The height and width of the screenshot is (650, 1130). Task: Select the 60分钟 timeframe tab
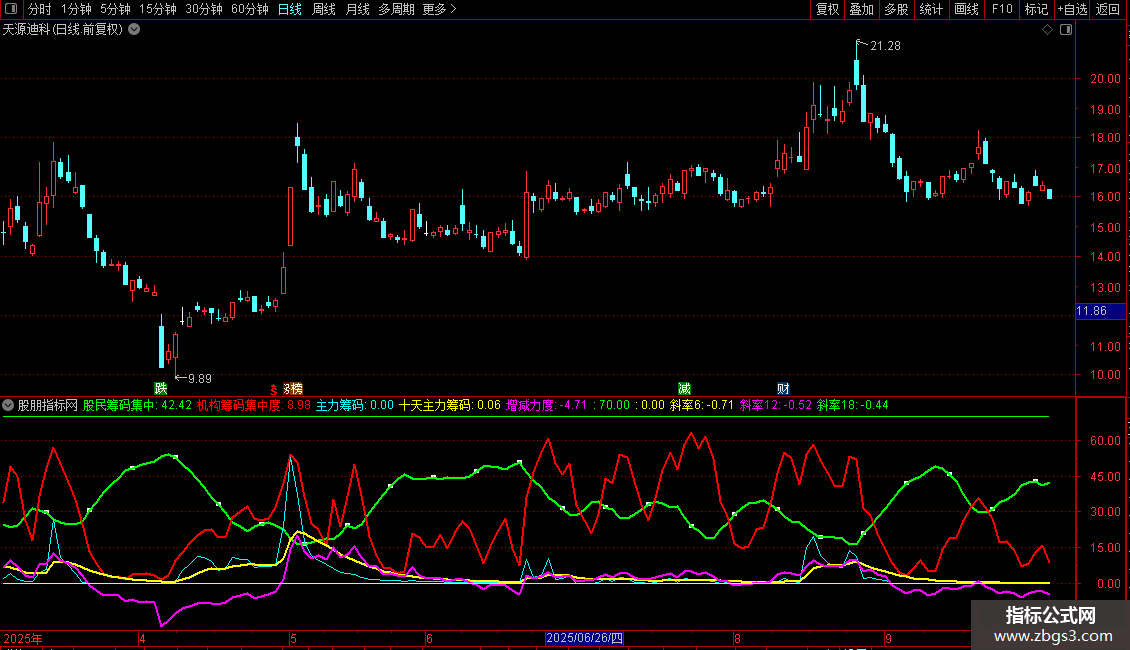(x=249, y=9)
